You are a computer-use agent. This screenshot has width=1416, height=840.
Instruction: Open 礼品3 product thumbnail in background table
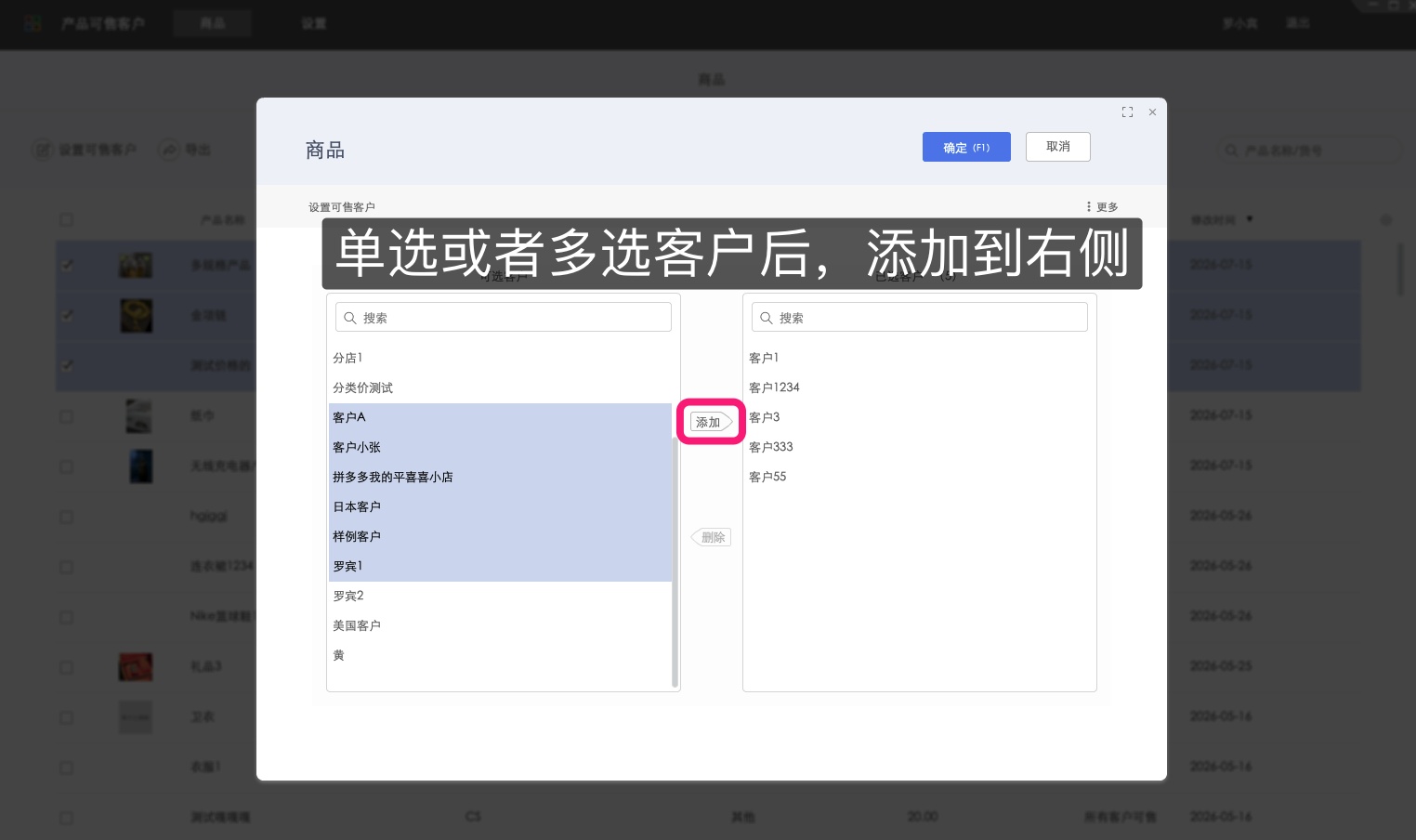click(136, 666)
